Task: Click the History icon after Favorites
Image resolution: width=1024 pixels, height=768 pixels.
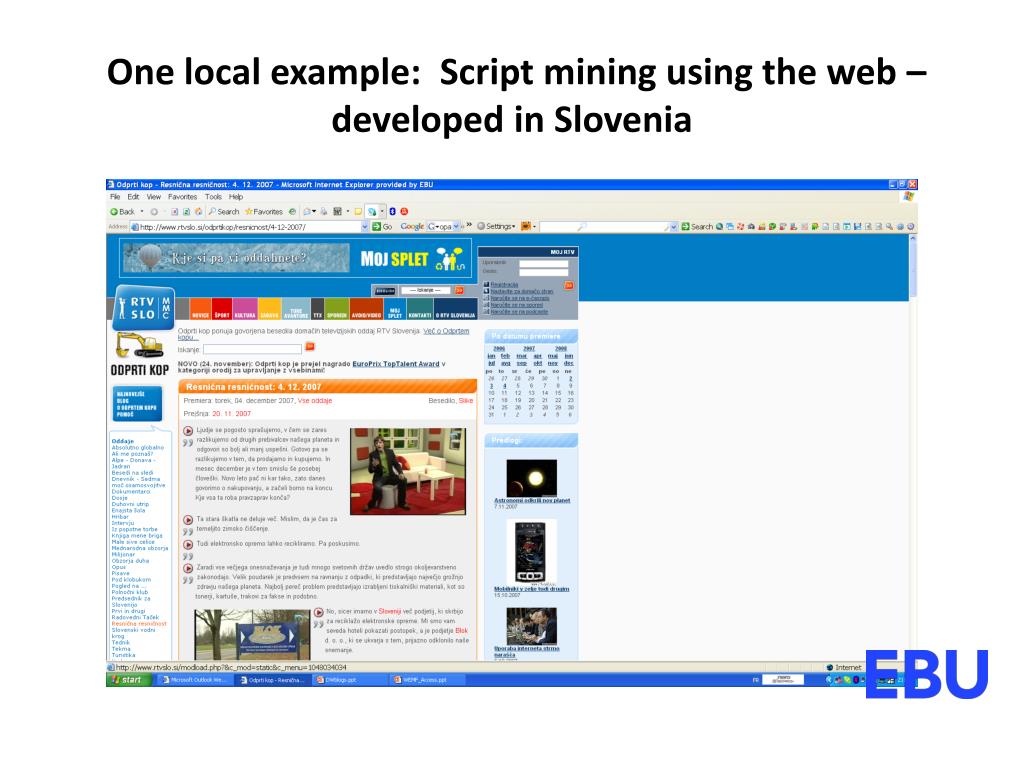Action: point(292,212)
